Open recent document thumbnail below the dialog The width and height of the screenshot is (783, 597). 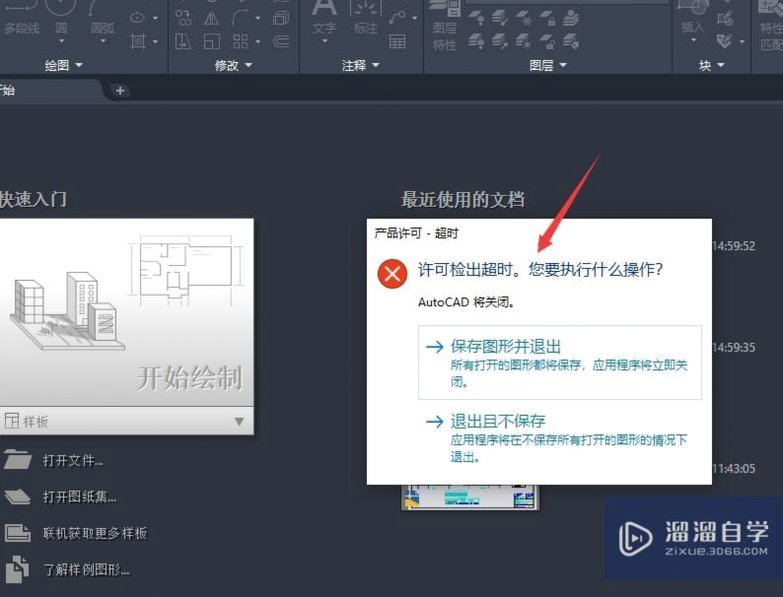pos(470,497)
